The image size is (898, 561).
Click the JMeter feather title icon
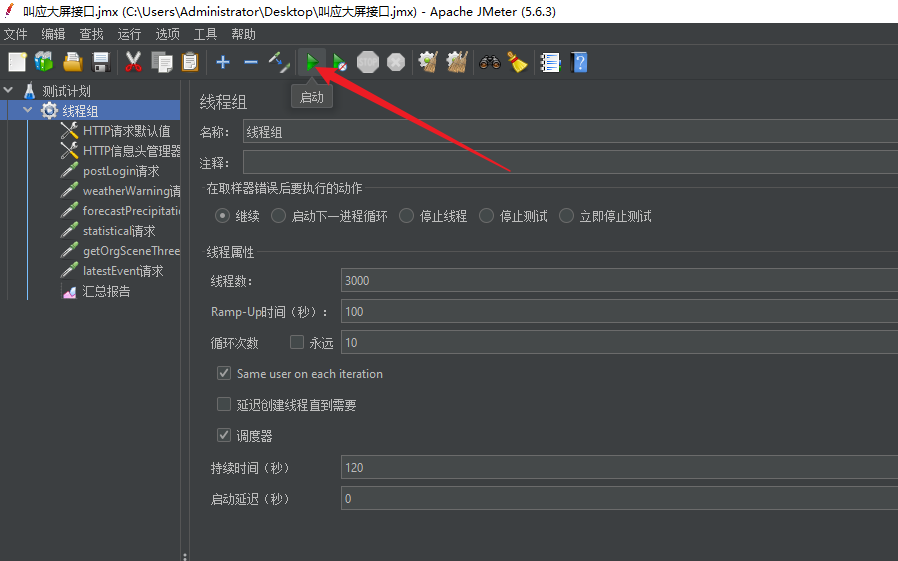point(9,11)
